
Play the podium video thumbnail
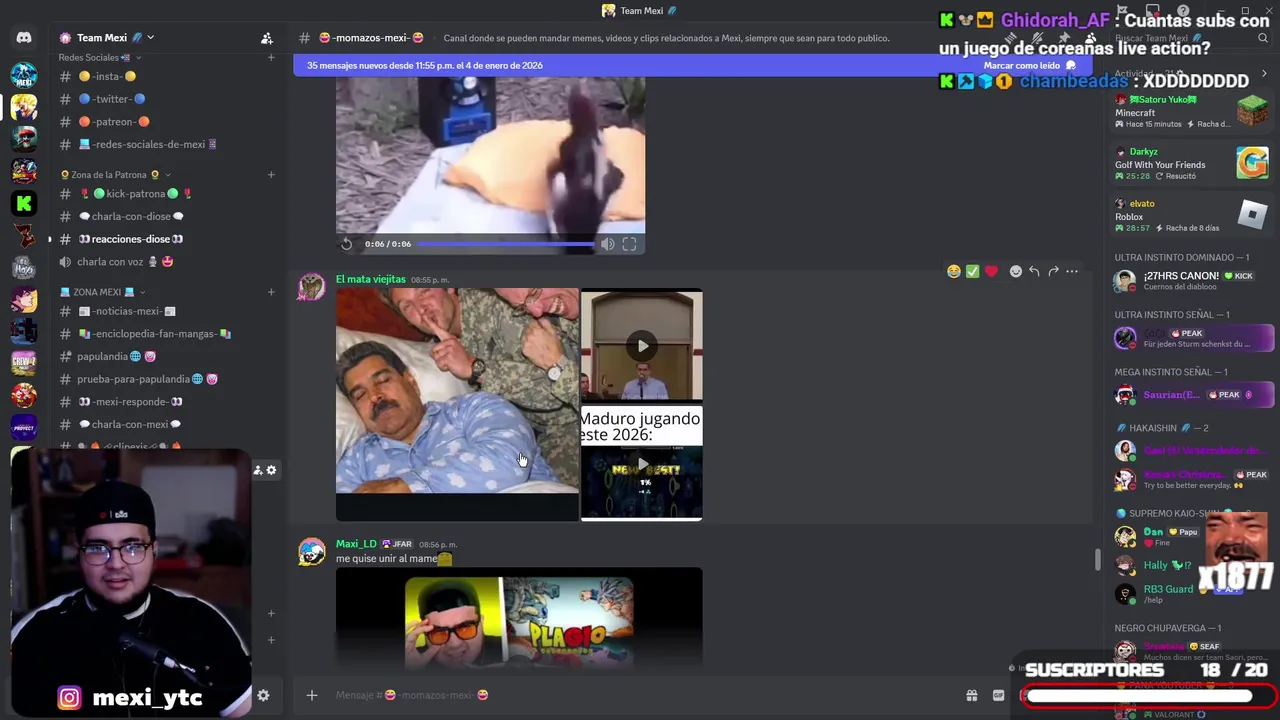click(x=642, y=346)
